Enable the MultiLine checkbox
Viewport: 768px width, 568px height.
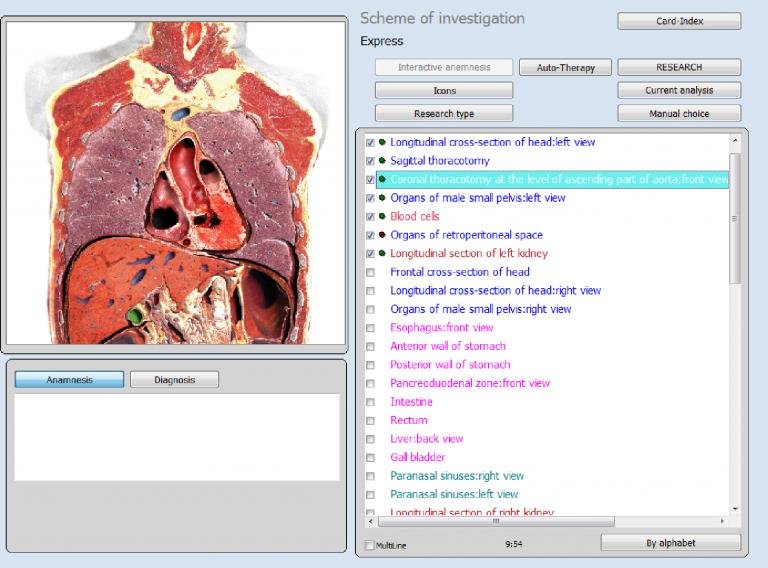click(369, 545)
